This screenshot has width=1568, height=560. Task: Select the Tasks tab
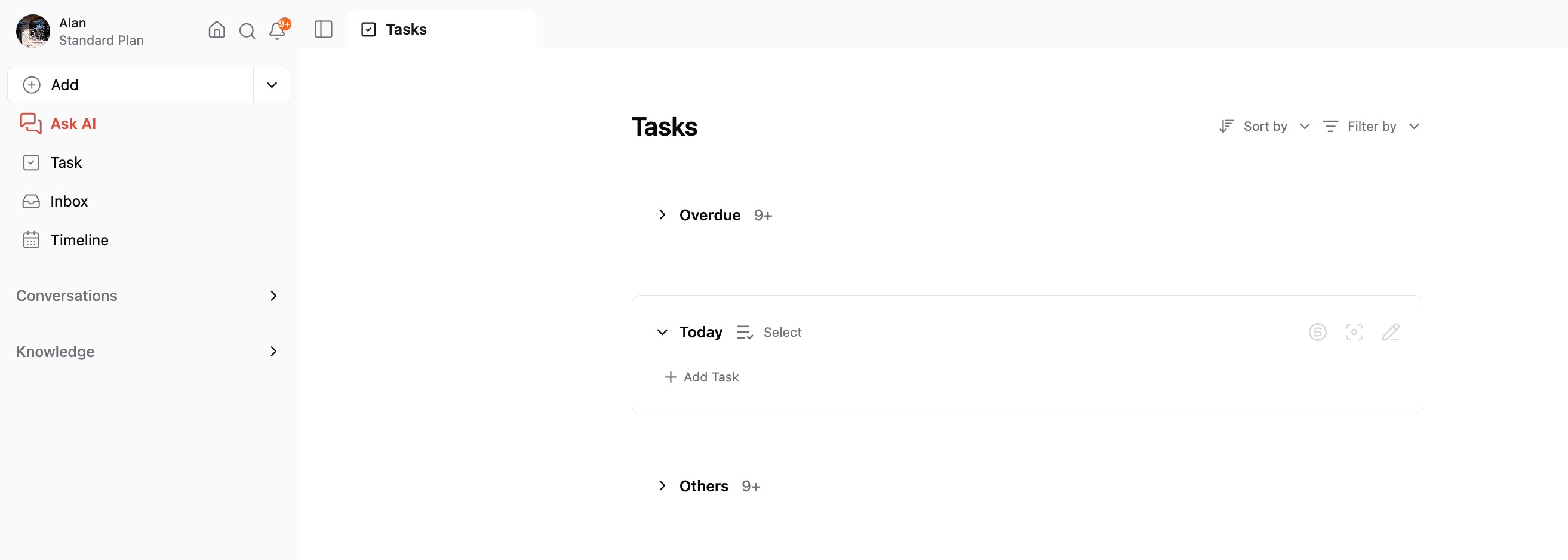point(441,29)
